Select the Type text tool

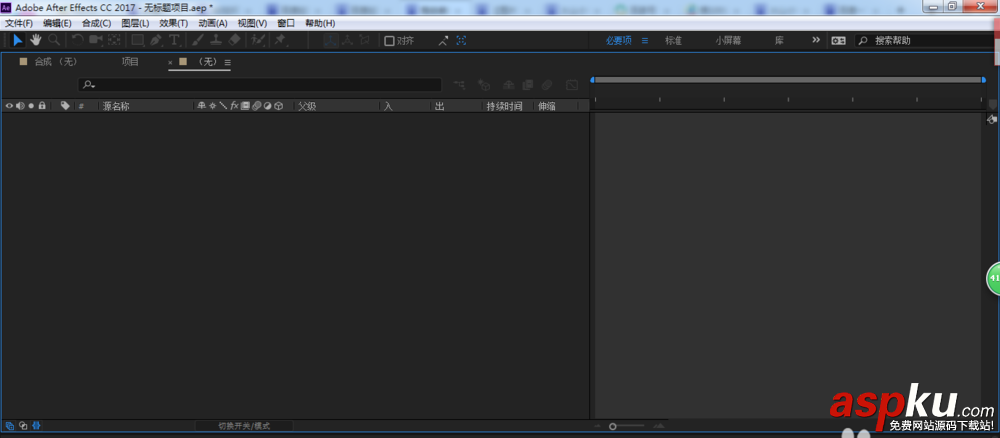[x=174, y=40]
